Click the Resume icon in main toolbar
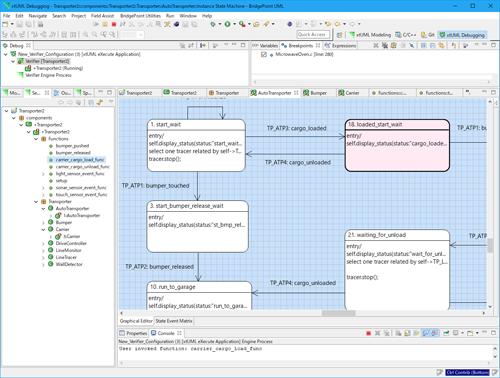Screen dimensions: 500x378 (x=96, y=24)
